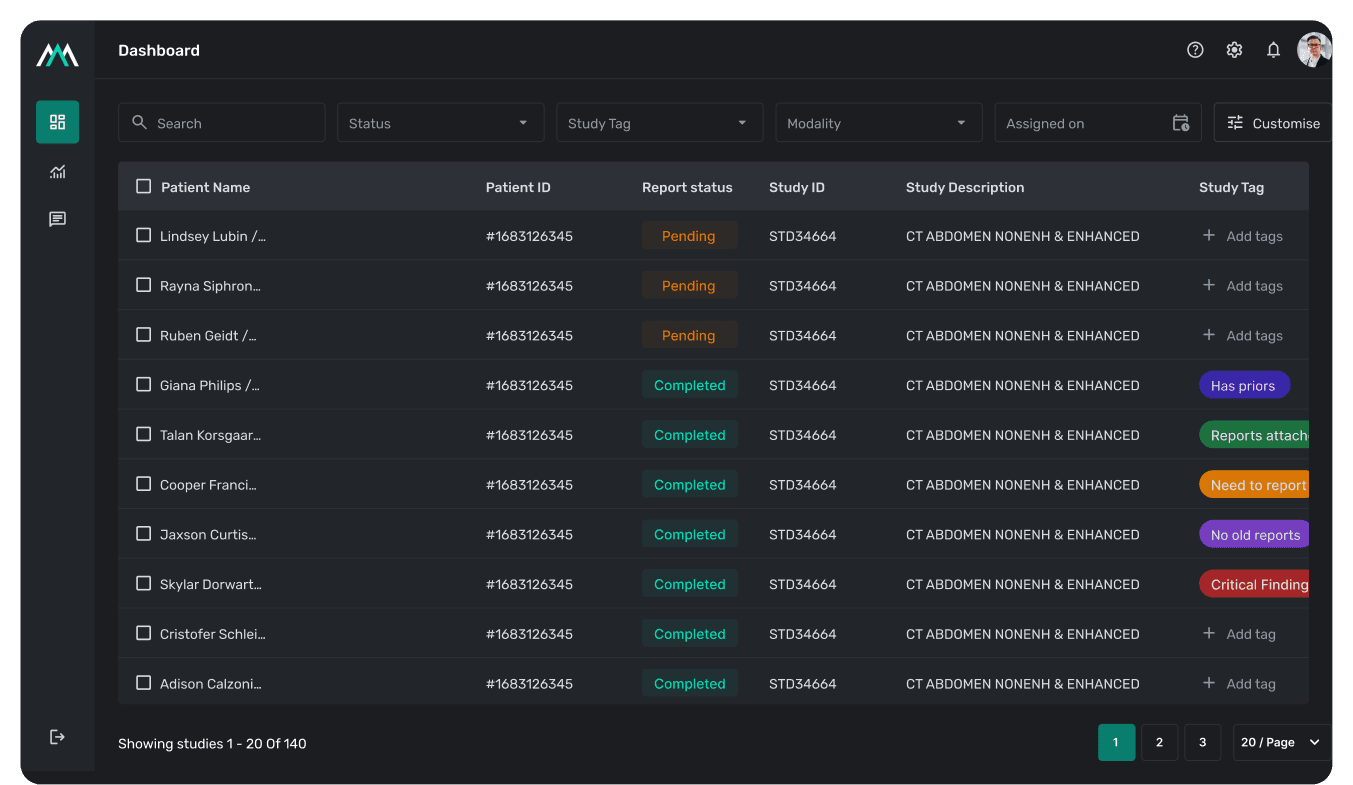This screenshot has height=785, width=1353.
Task: Open the Status filter dropdown
Action: click(x=440, y=122)
